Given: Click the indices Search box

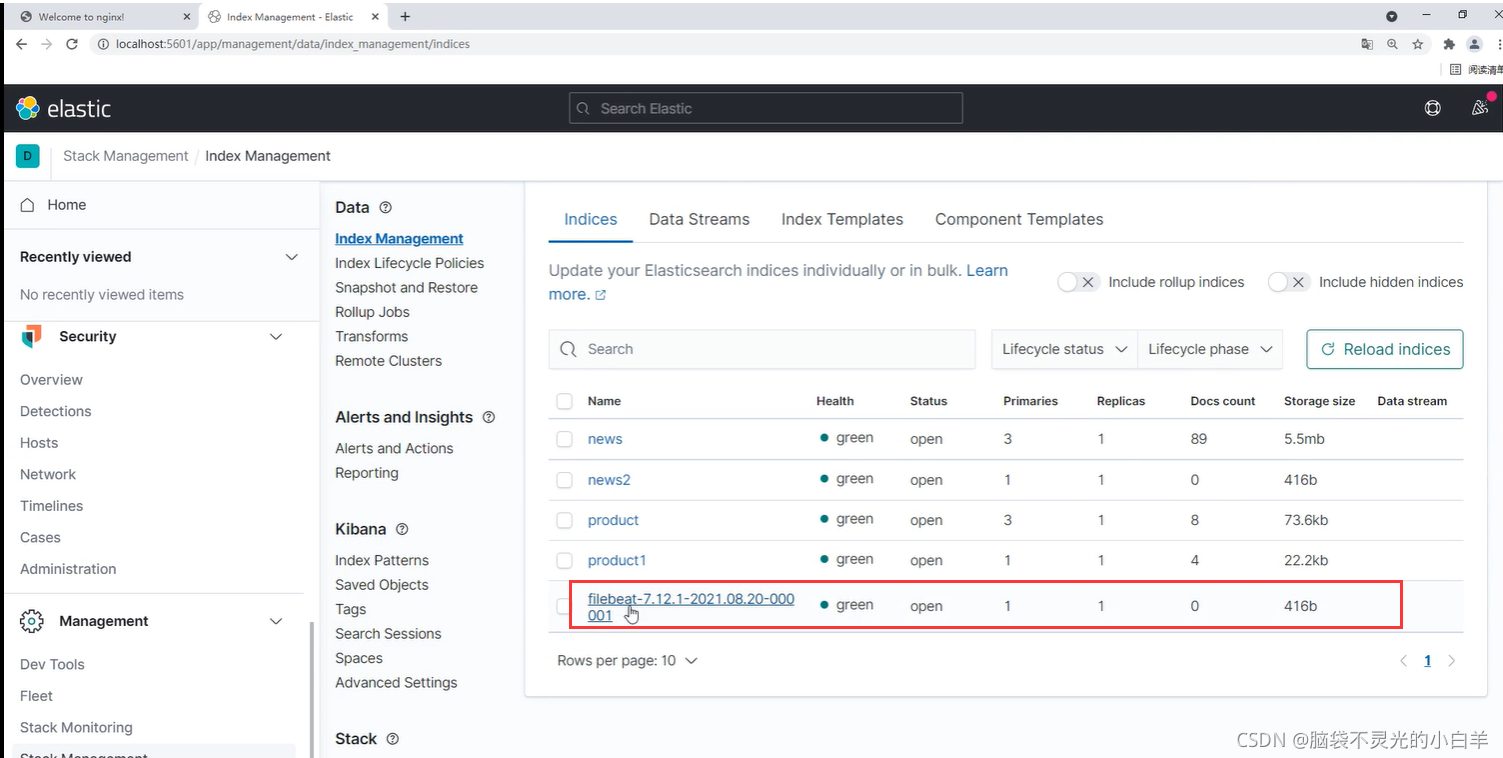Looking at the screenshot, I should pyautogui.click(x=762, y=349).
